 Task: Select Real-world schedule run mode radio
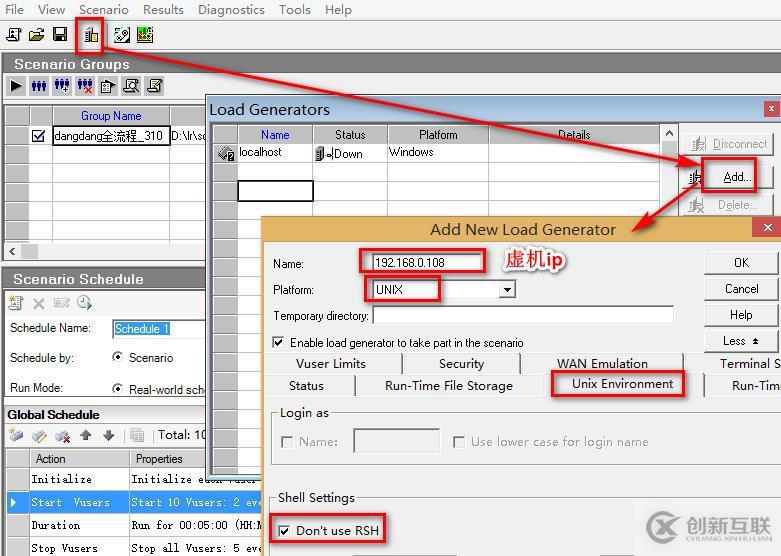coord(118,388)
